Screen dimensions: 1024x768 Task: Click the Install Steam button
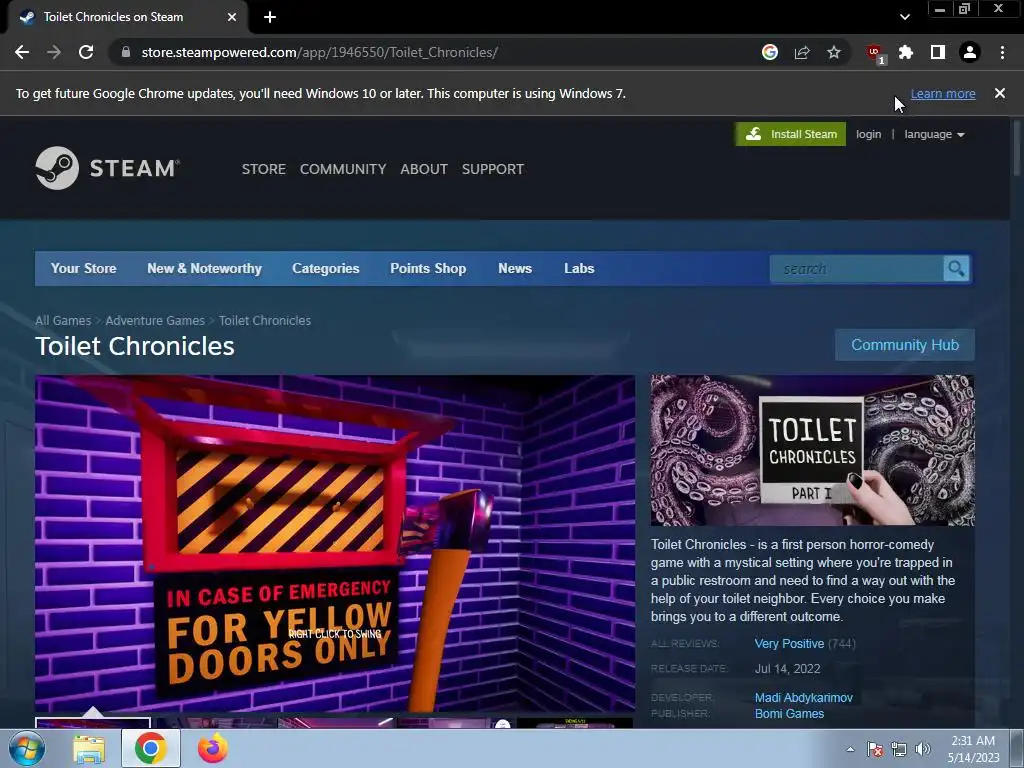[x=790, y=134]
